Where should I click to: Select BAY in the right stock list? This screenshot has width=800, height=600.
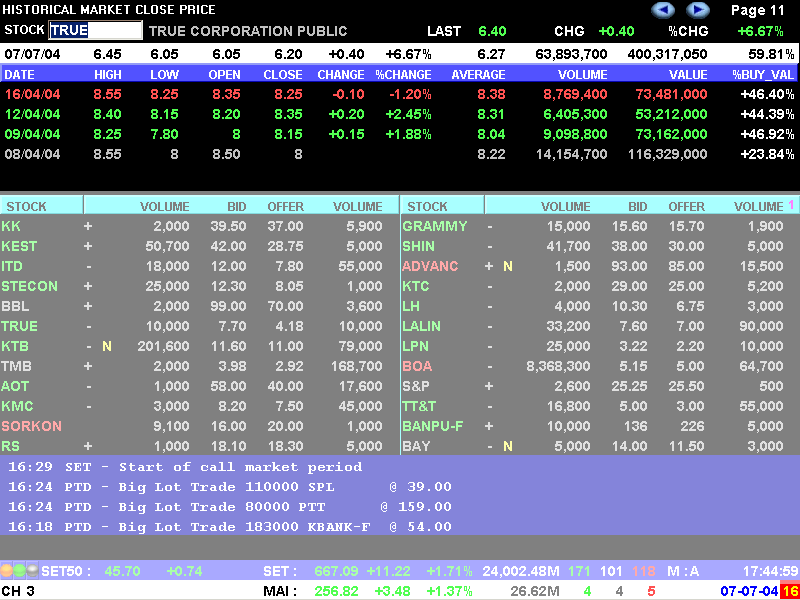point(416,446)
